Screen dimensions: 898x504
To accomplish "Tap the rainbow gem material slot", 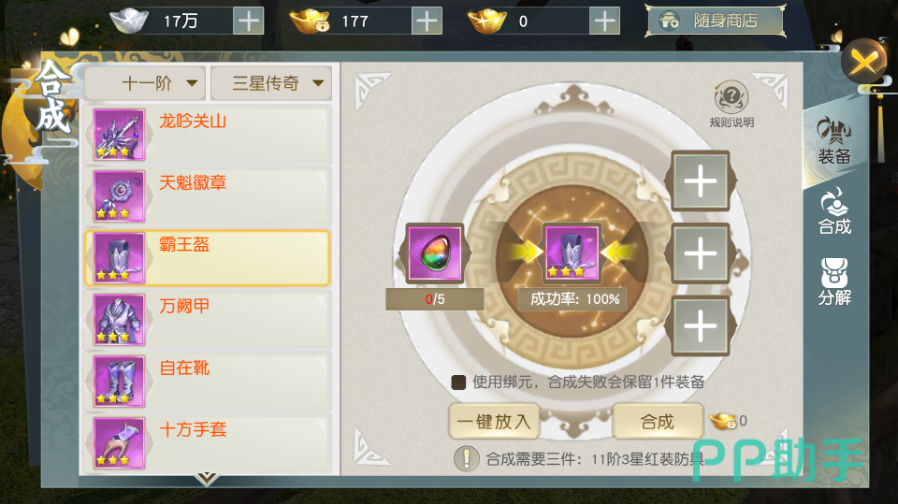I will [435, 253].
